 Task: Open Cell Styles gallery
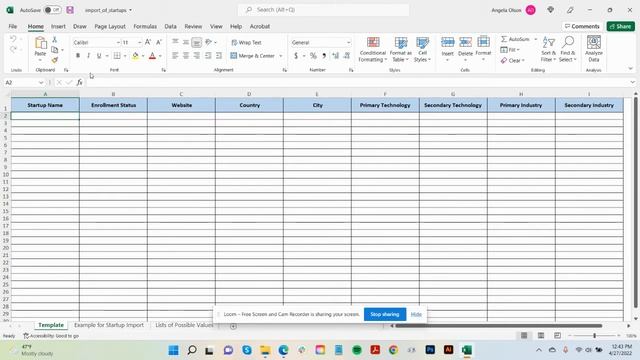[x=422, y=49]
